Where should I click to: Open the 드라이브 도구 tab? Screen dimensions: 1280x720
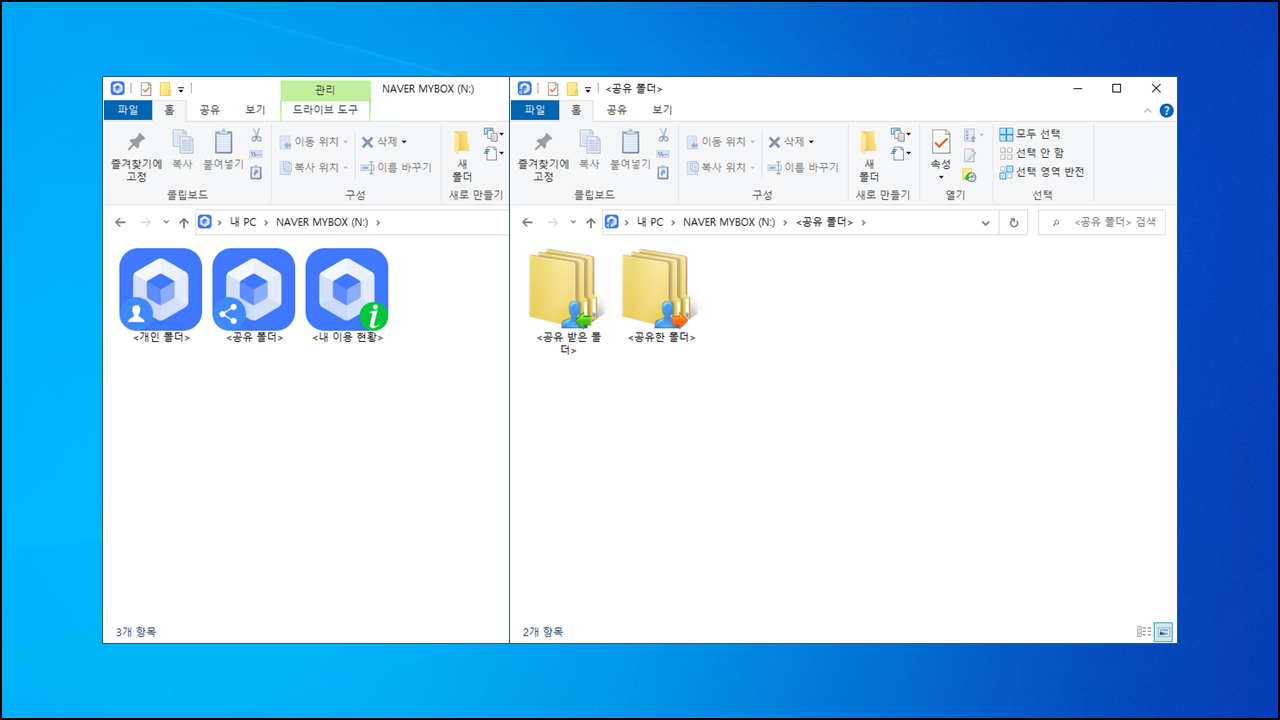pos(325,110)
